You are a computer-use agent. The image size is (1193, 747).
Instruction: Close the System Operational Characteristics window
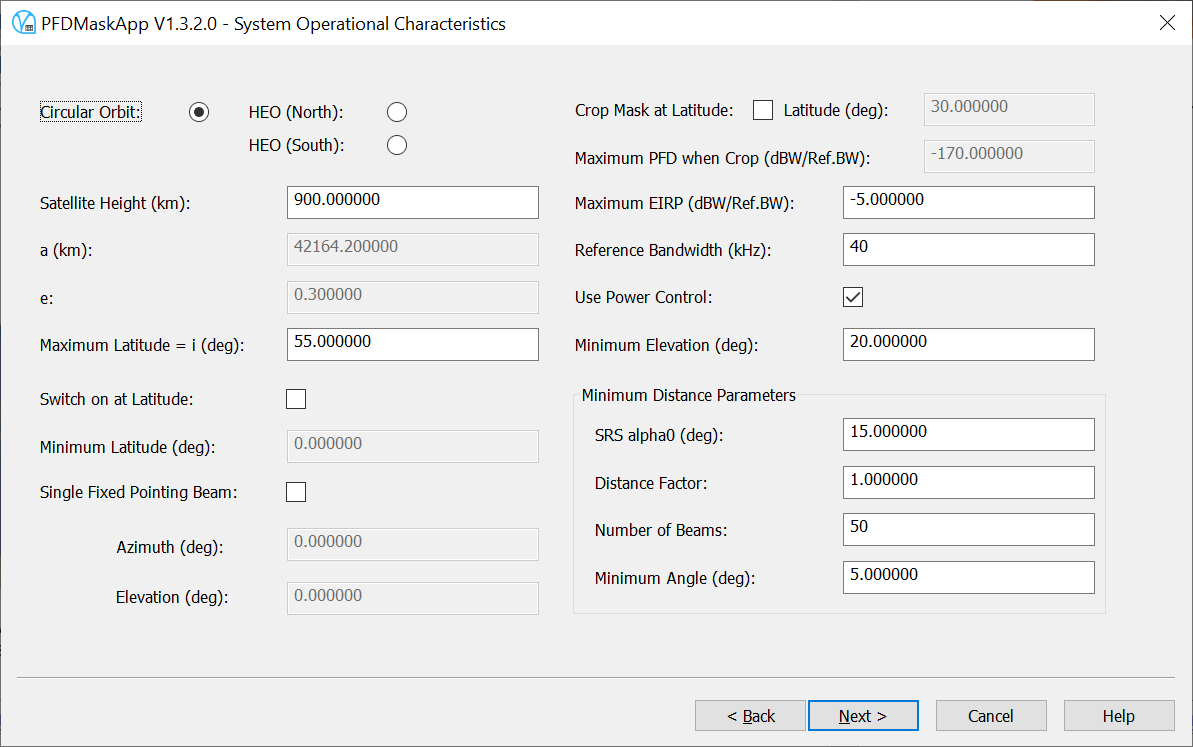1167,23
